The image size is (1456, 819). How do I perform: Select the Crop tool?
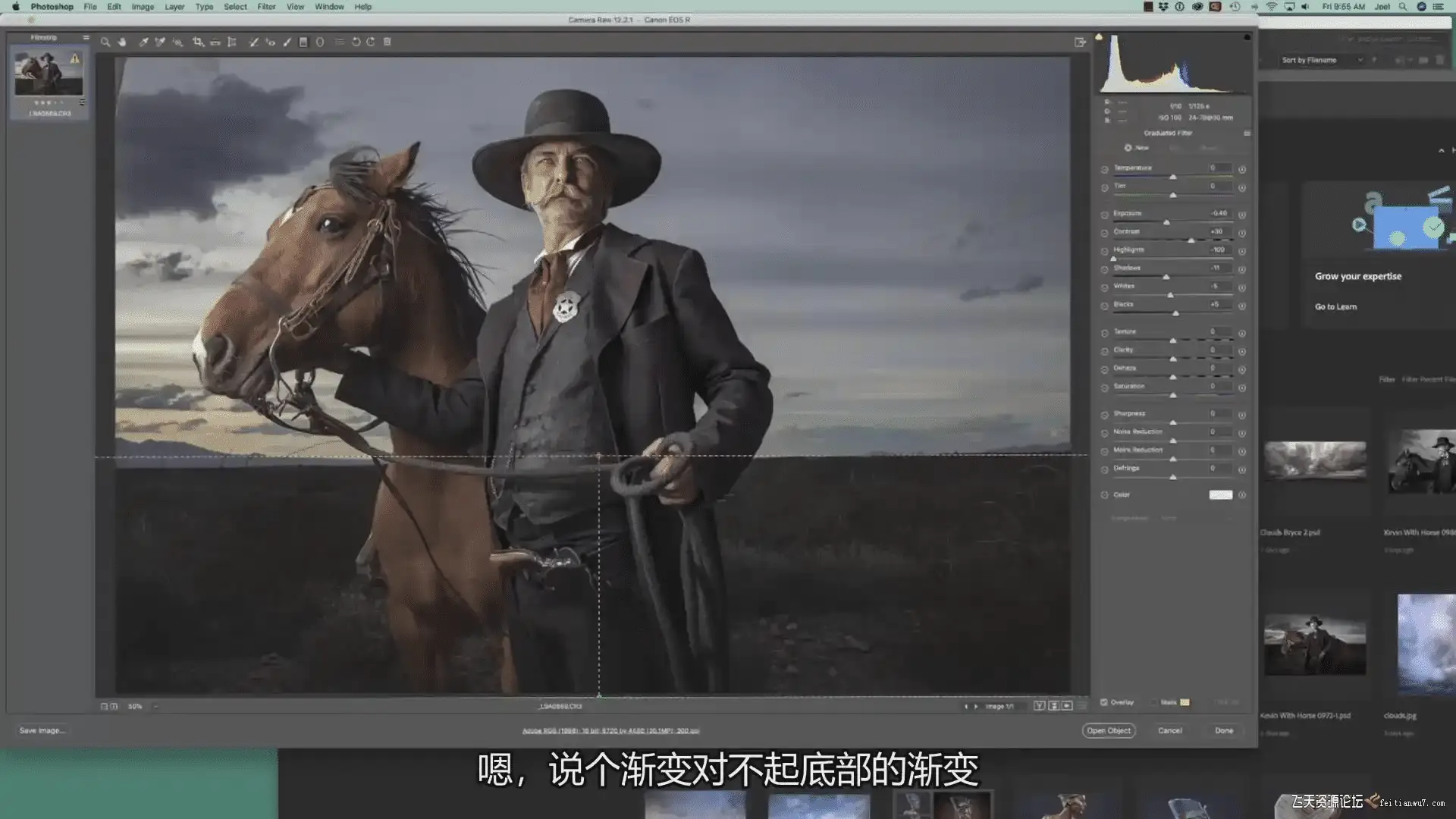point(197,42)
